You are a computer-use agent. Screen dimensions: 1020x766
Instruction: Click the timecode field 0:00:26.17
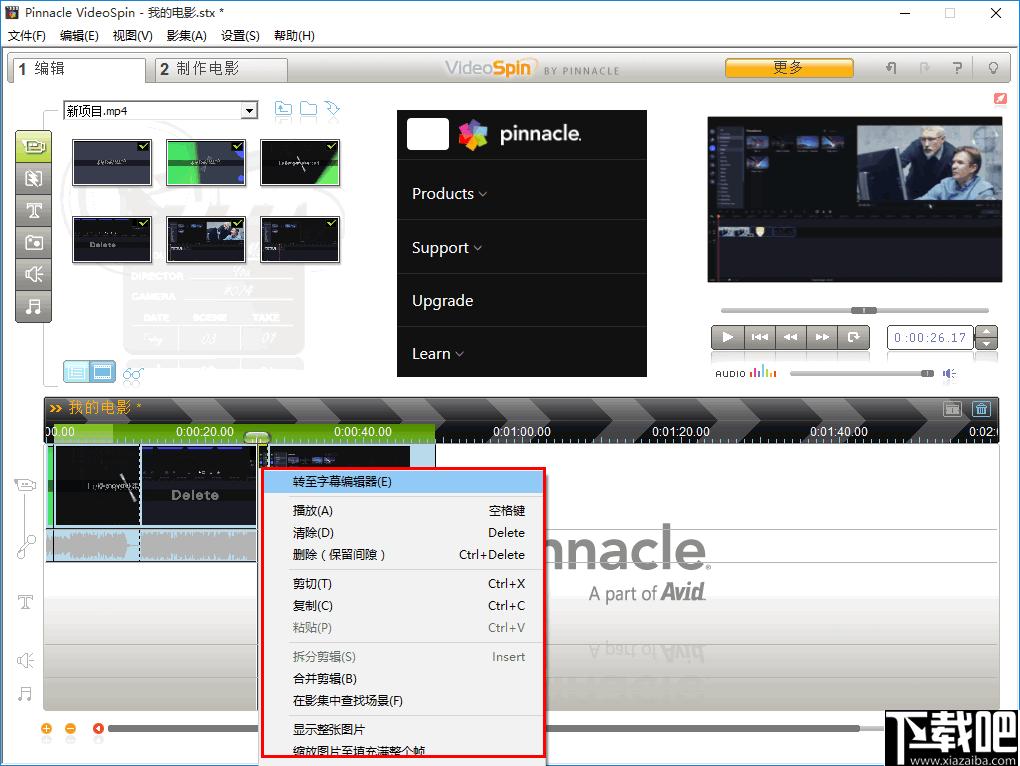tap(930, 337)
